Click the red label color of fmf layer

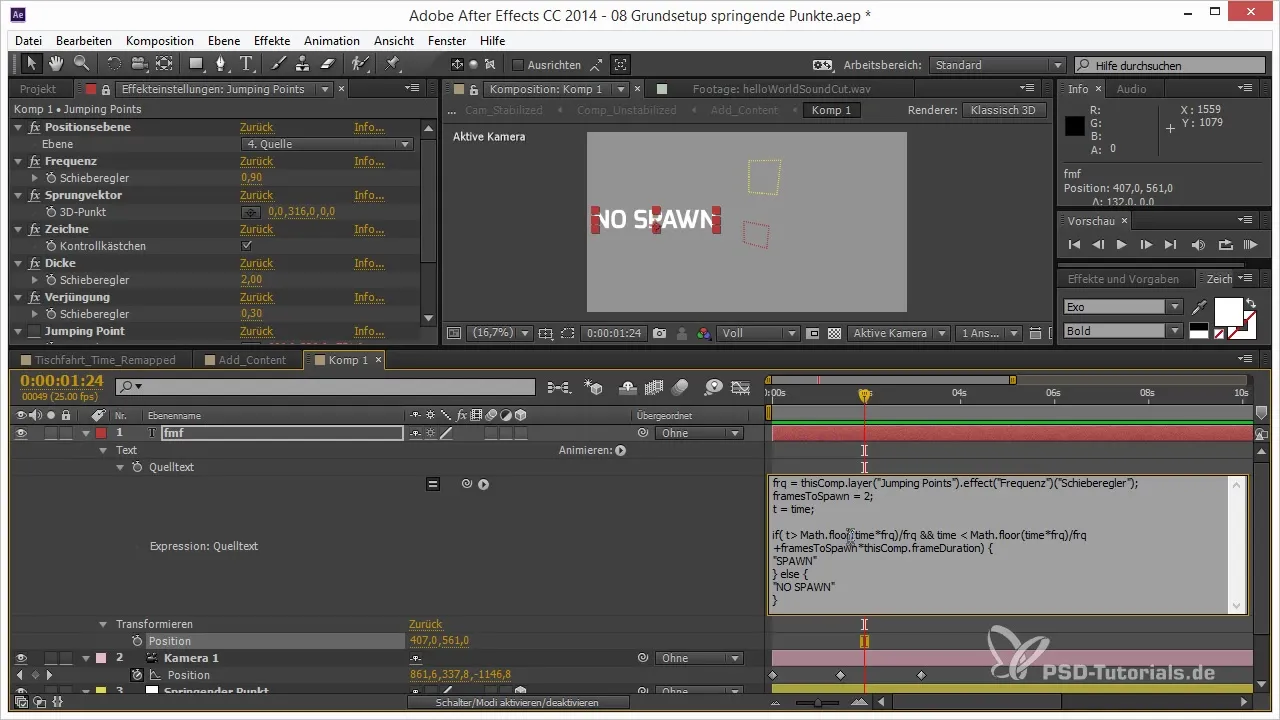pos(101,433)
